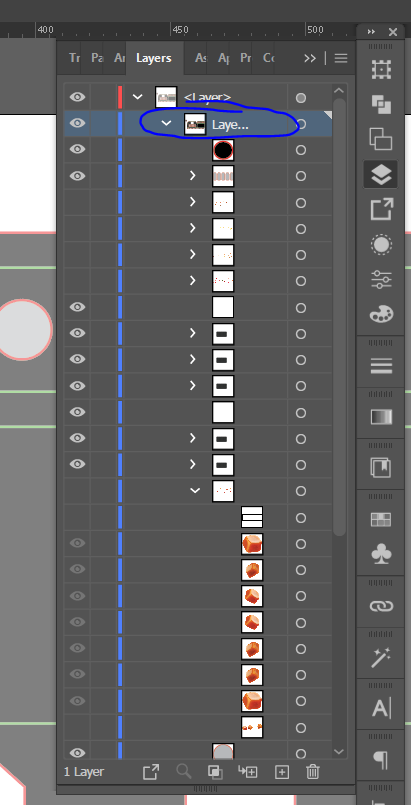The image size is (411, 805).
Task: Open the Paragraph pilcrow panel icon
Action: (x=381, y=760)
